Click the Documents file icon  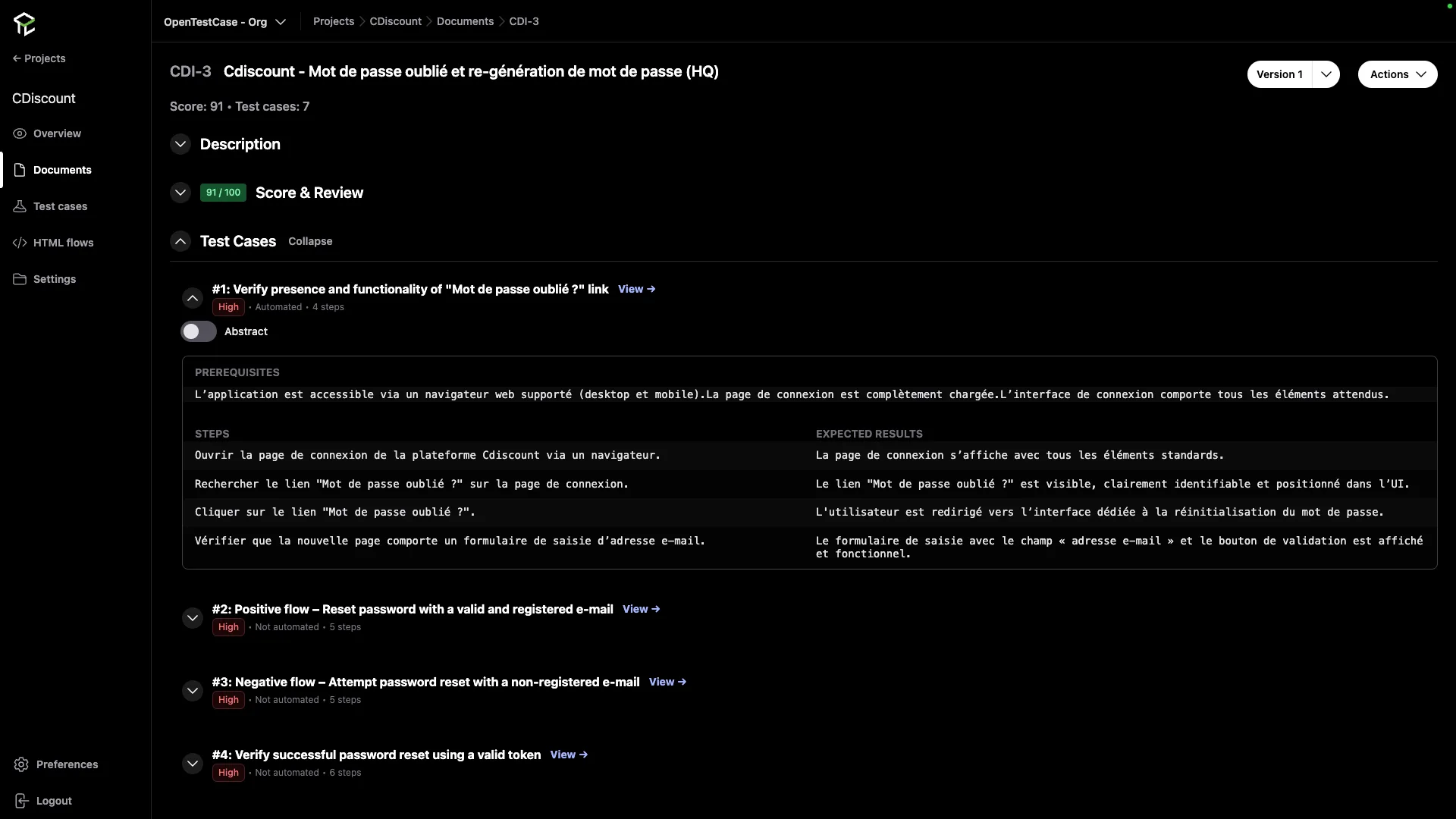[20, 170]
